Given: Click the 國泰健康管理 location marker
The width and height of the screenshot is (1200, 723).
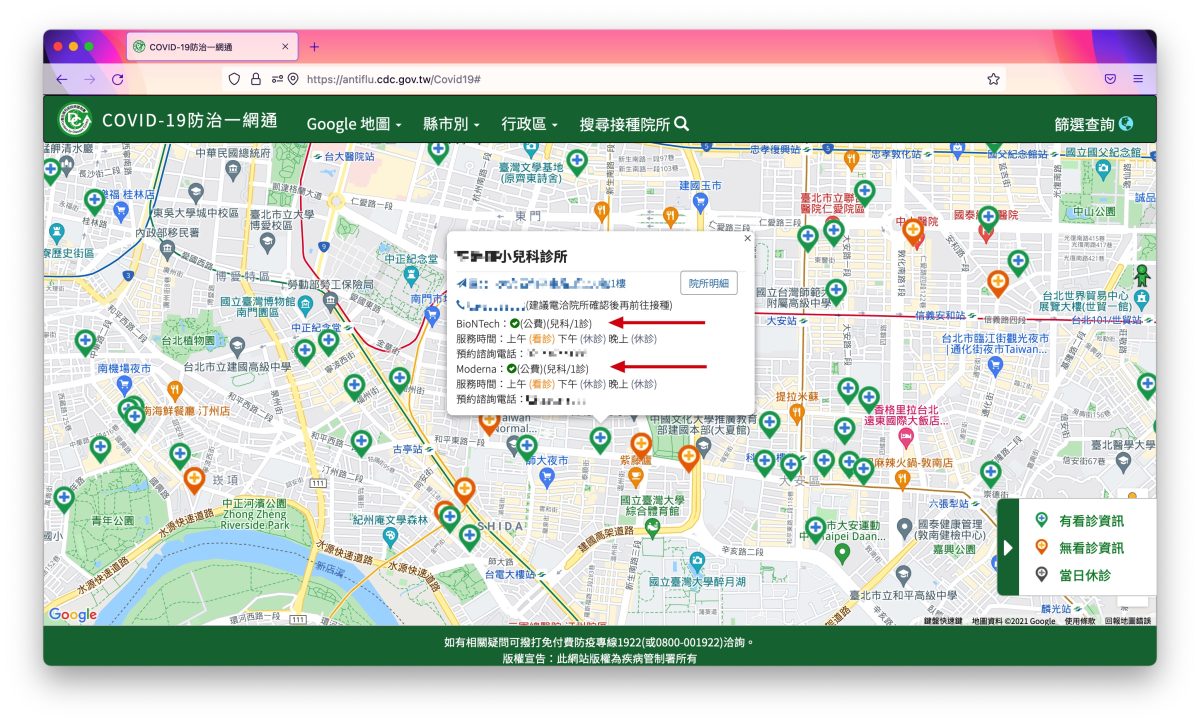Looking at the screenshot, I should tap(904, 527).
